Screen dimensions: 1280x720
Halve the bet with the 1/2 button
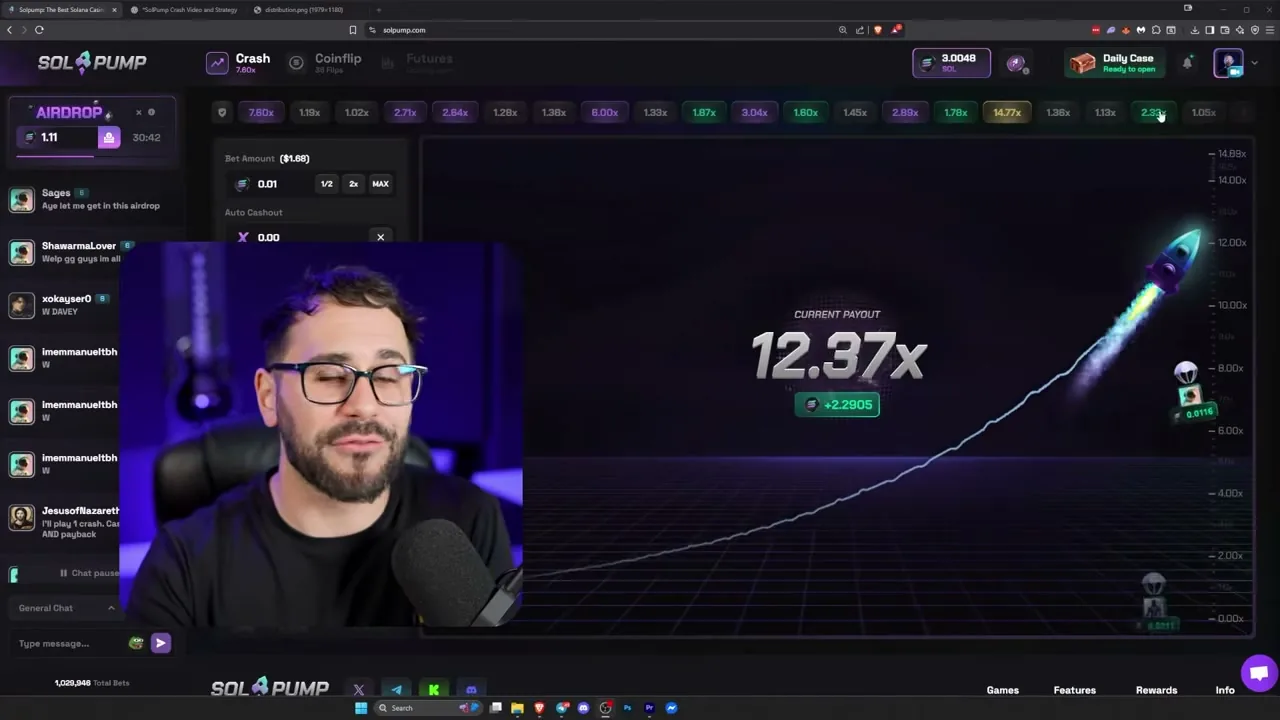tap(326, 184)
